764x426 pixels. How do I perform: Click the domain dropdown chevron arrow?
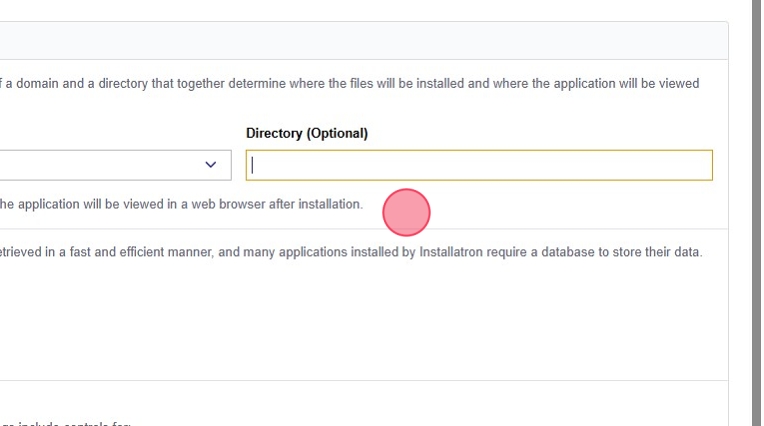tap(211, 165)
